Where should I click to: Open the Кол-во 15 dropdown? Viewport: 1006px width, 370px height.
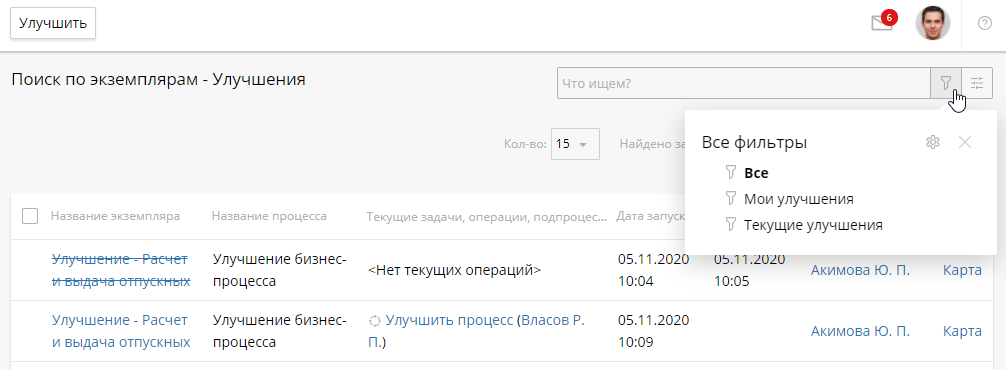575,144
